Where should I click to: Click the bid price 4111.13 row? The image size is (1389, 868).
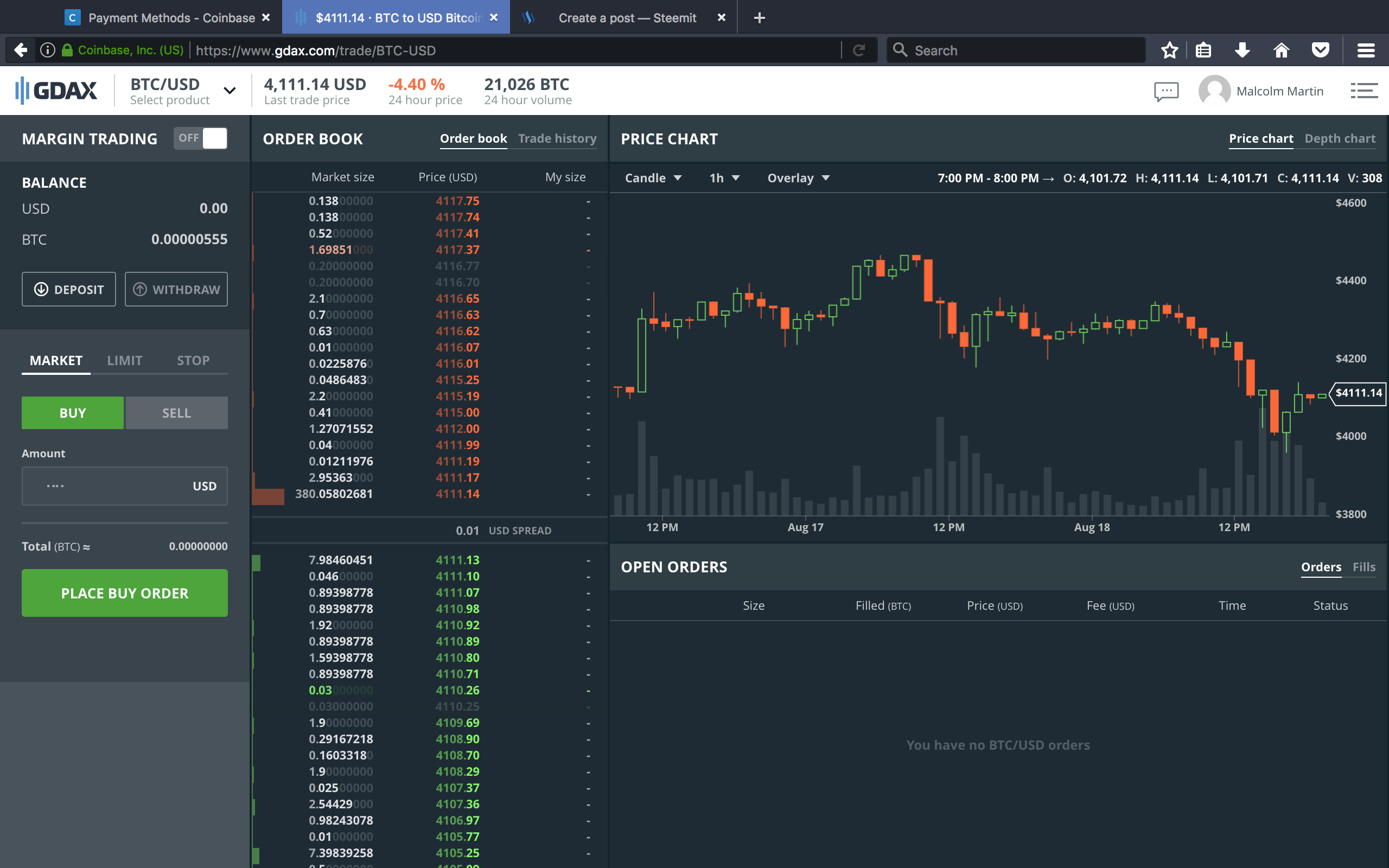(429, 560)
